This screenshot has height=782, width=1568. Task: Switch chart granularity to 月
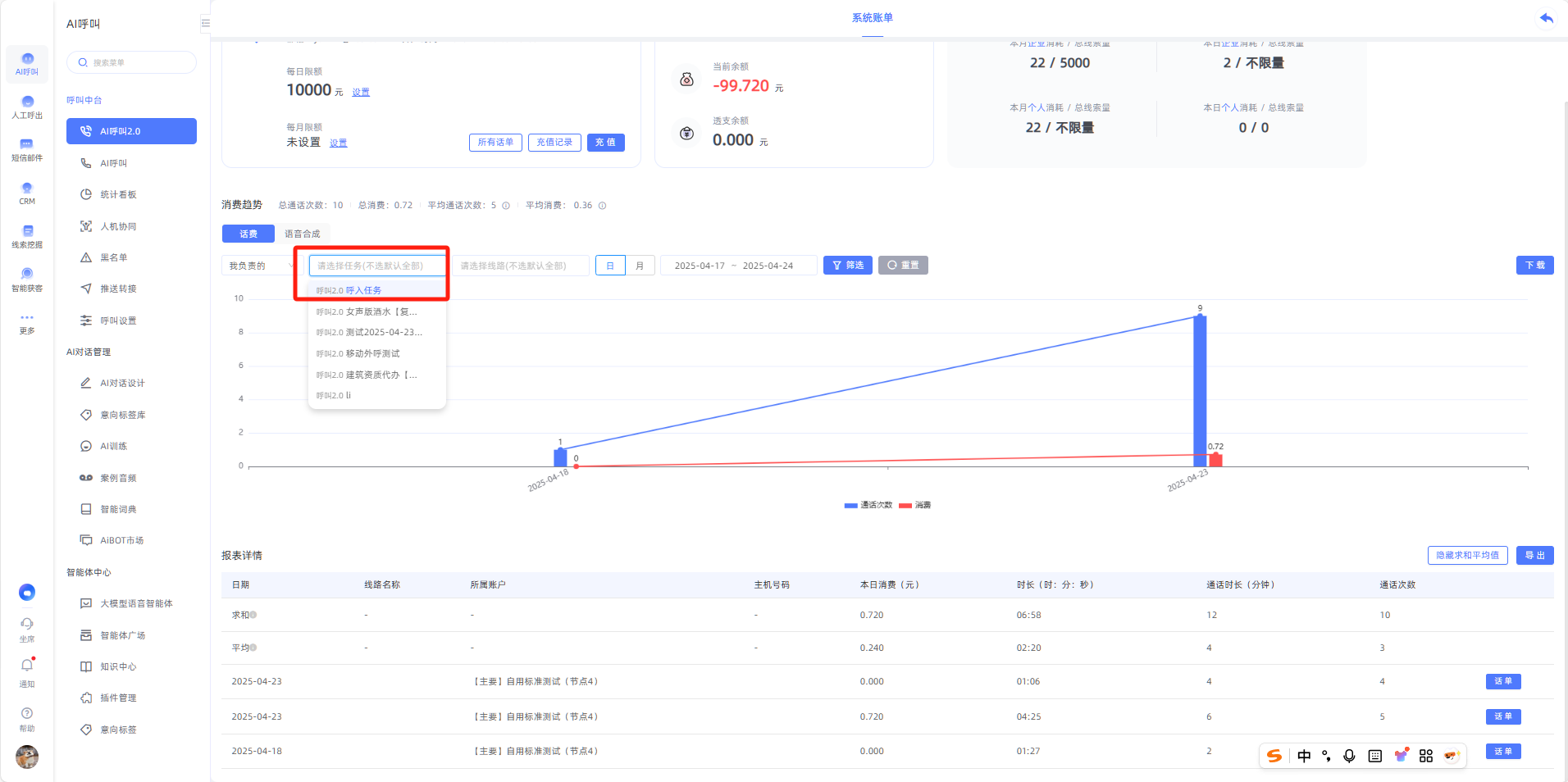pos(640,266)
